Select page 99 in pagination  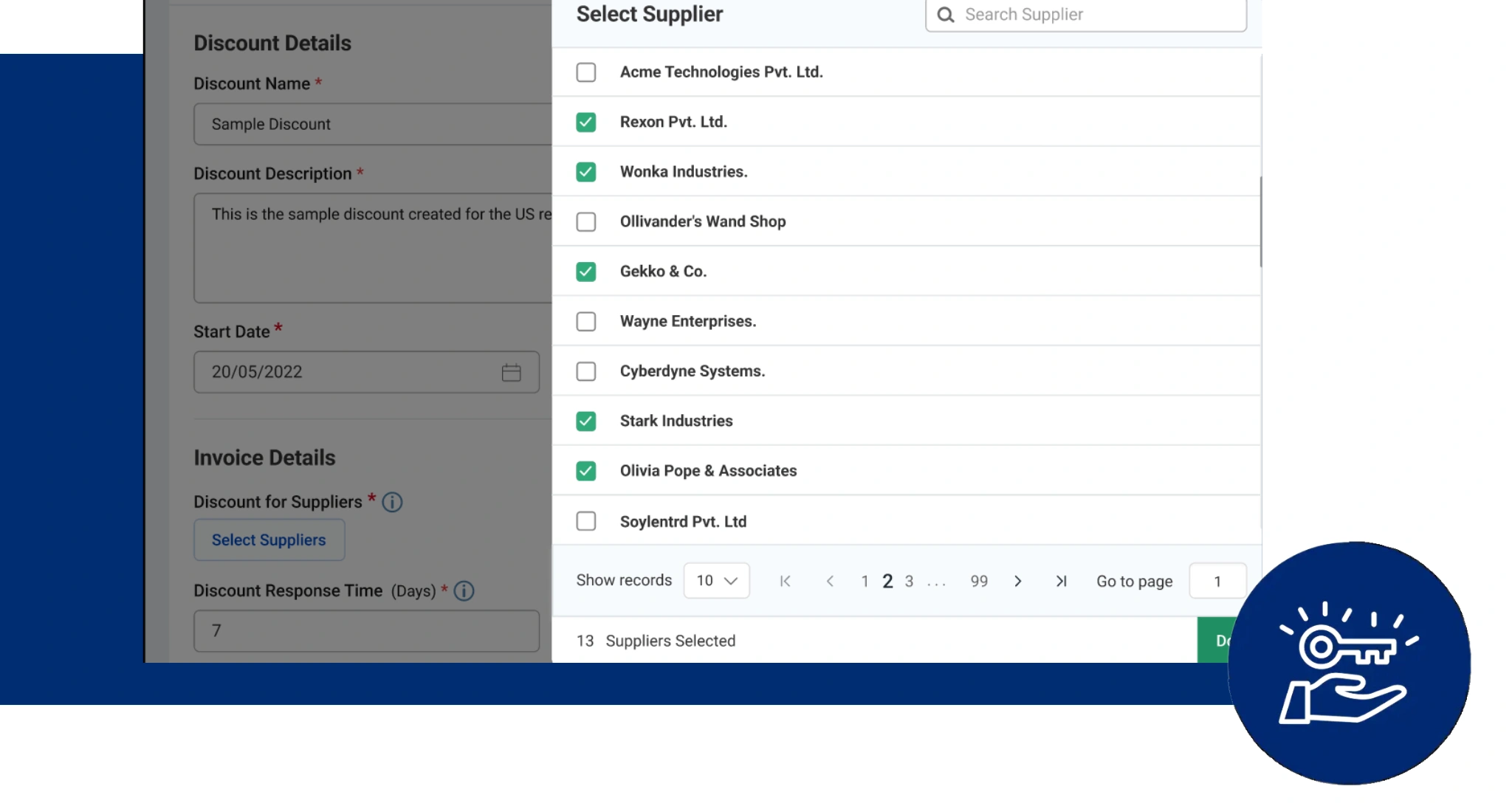pyautogui.click(x=979, y=582)
